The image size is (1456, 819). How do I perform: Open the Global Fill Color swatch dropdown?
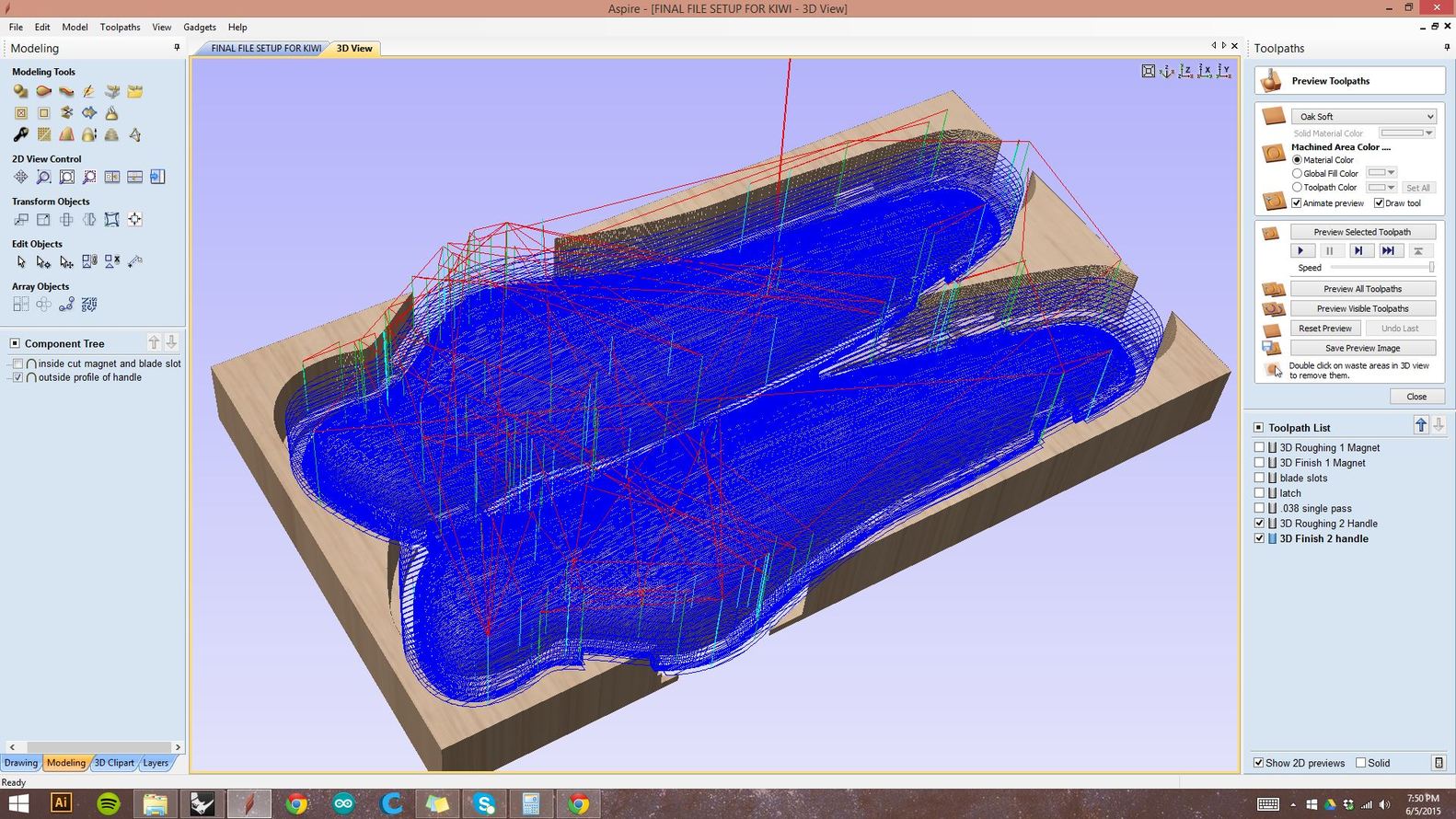click(1381, 173)
